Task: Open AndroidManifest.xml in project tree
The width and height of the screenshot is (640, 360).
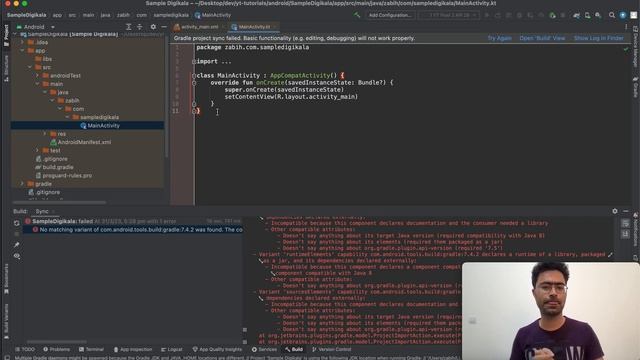Action: pyautogui.click(x=80, y=142)
